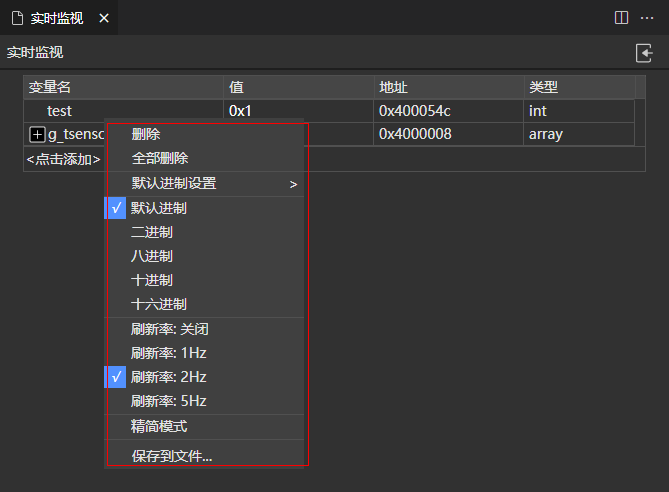Click 保存到文件... menu entry
This screenshot has width=669, height=492.
[172, 456]
